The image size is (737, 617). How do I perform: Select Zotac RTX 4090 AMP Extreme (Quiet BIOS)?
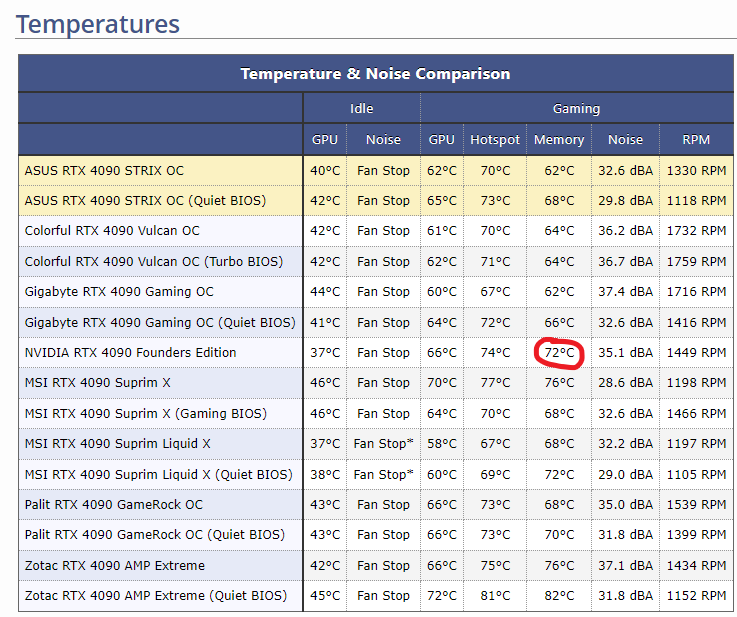point(156,596)
